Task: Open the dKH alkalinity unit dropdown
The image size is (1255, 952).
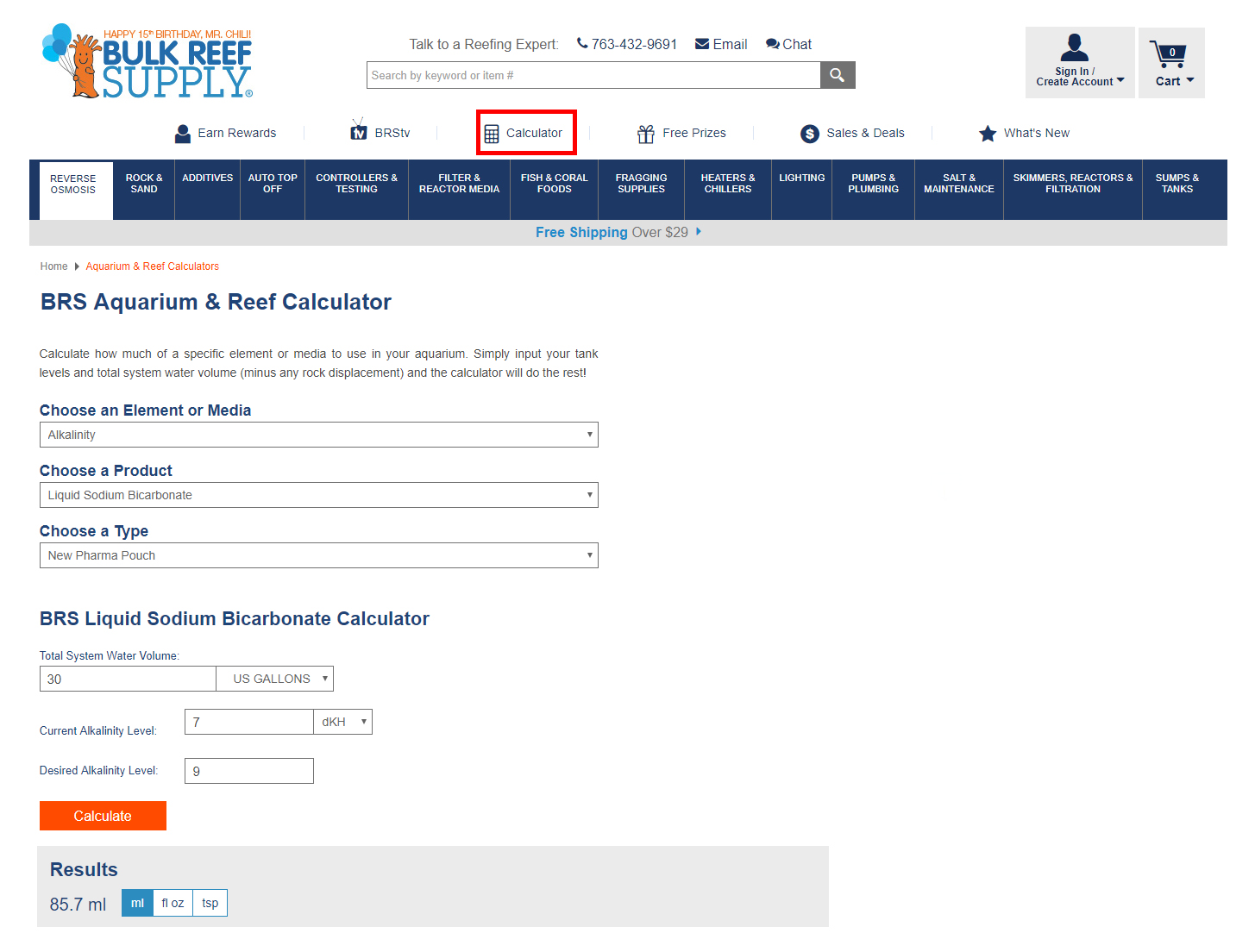Action: (x=343, y=722)
